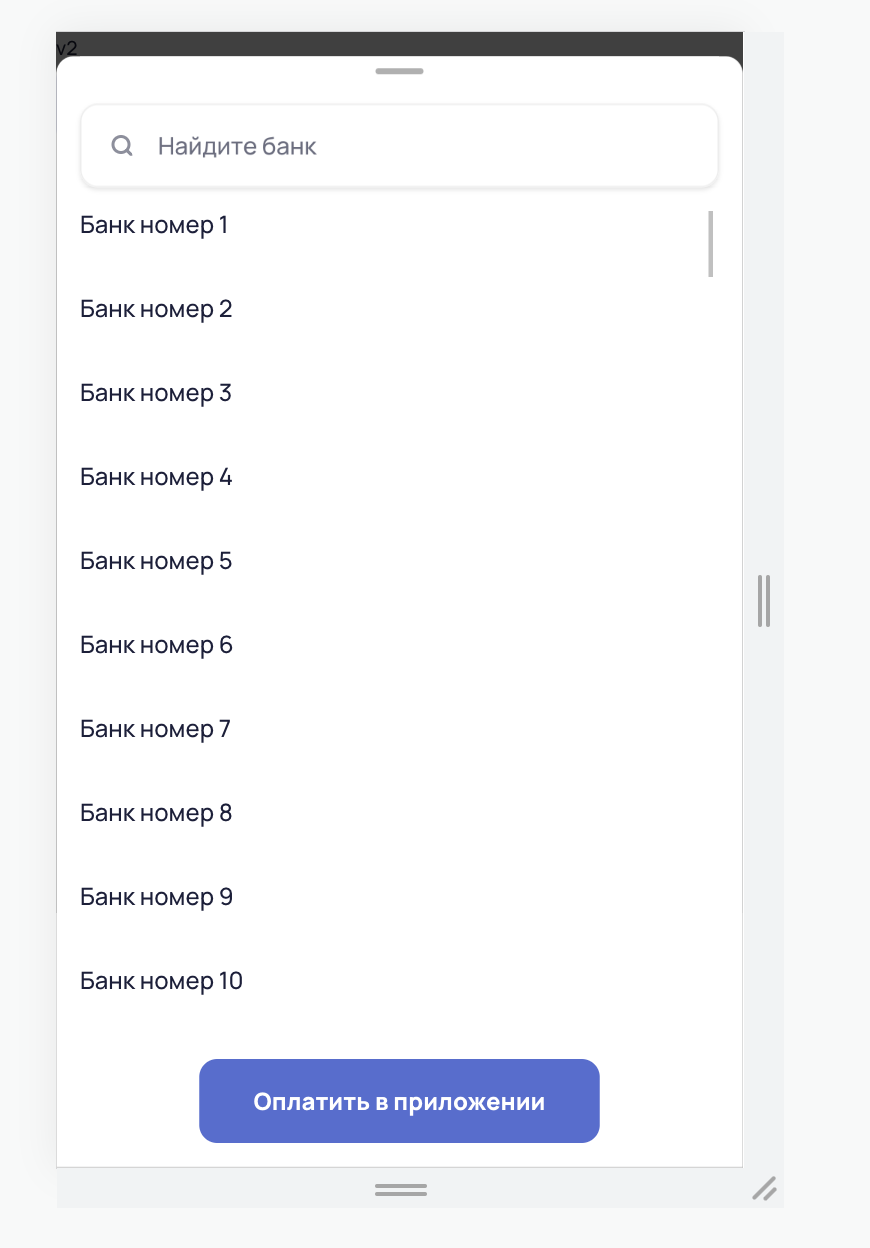Choose Банк номер 6 in the bank list
This screenshot has height=1248, width=870.
click(156, 645)
